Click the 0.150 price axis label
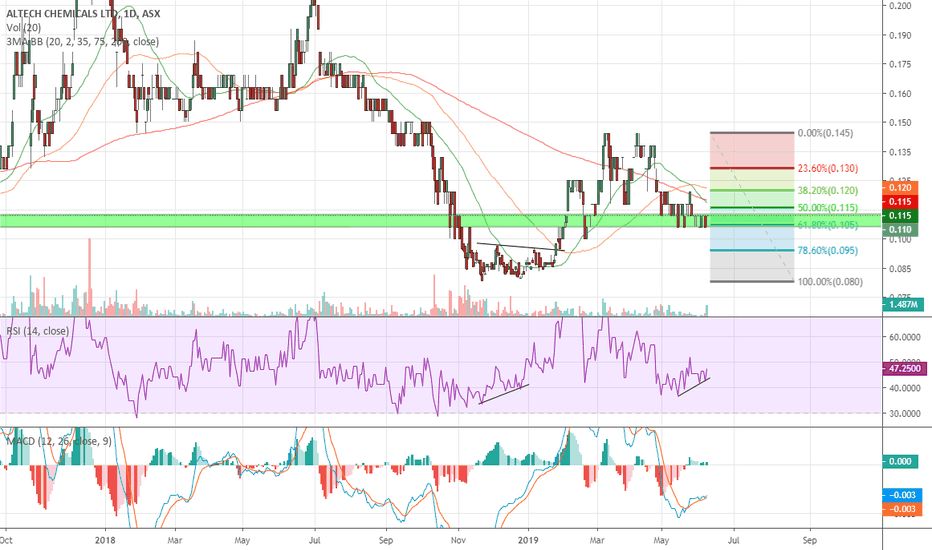Screen dimensions: 932x550 coord(900,122)
